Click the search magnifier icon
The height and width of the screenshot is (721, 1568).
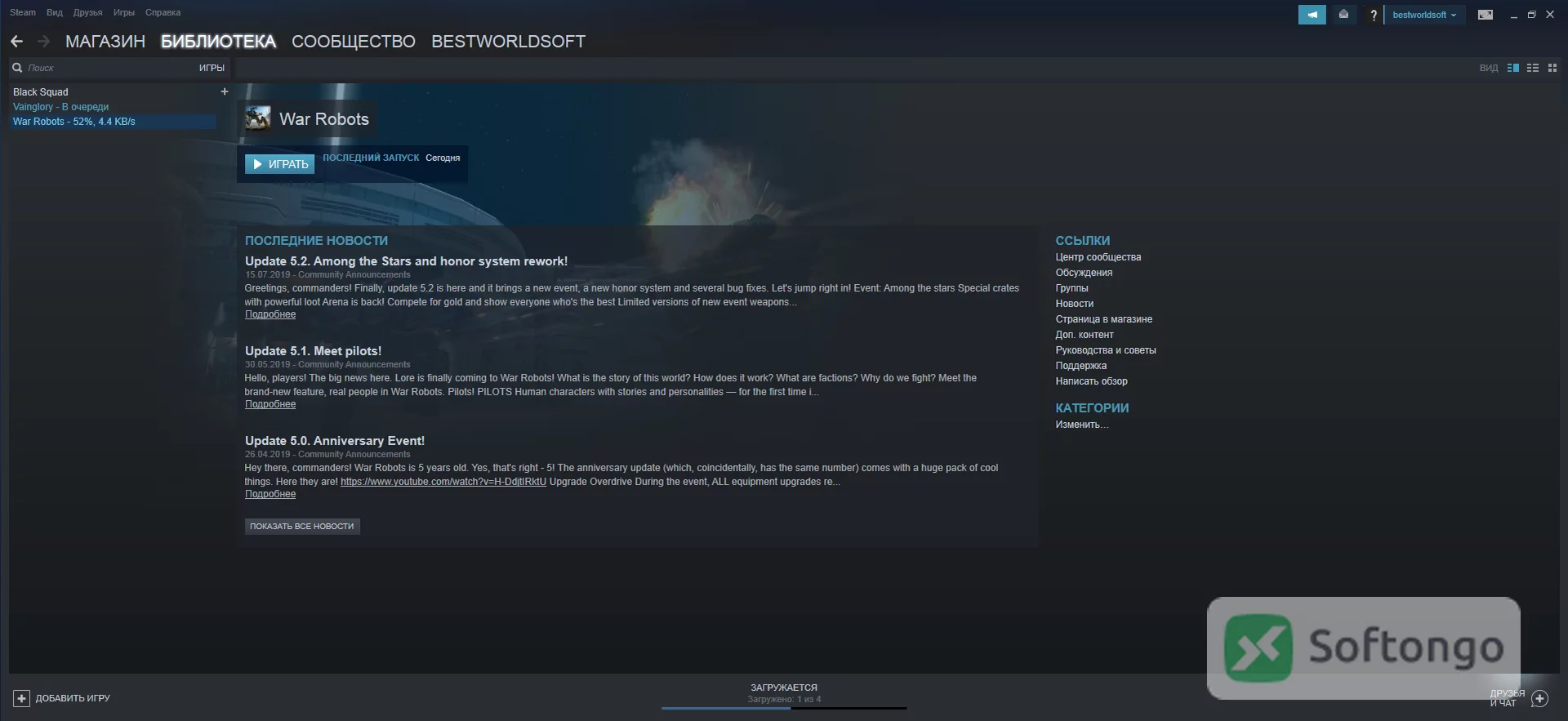pyautogui.click(x=17, y=68)
